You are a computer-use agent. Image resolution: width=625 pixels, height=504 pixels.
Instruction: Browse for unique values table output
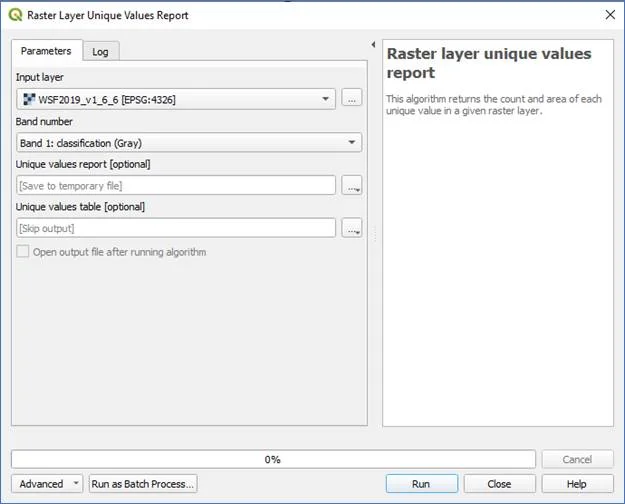[351, 228]
